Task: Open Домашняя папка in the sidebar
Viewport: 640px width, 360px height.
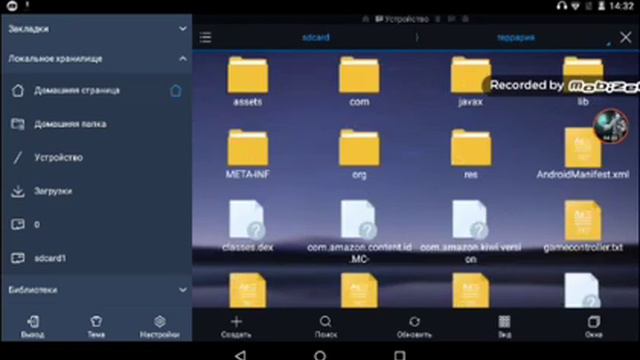Action: point(97,124)
